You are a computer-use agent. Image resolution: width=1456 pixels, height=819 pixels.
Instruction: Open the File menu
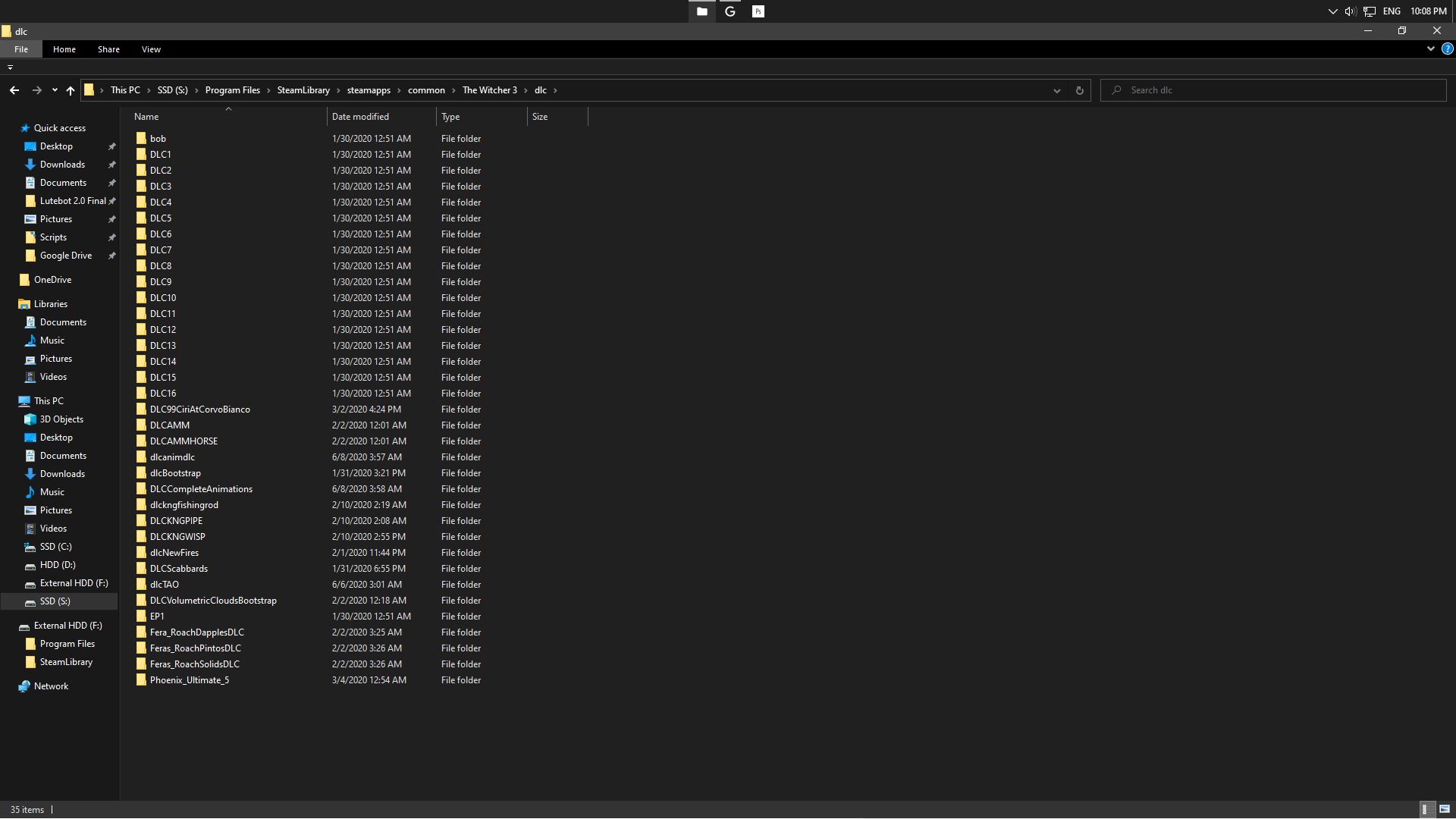coord(21,49)
